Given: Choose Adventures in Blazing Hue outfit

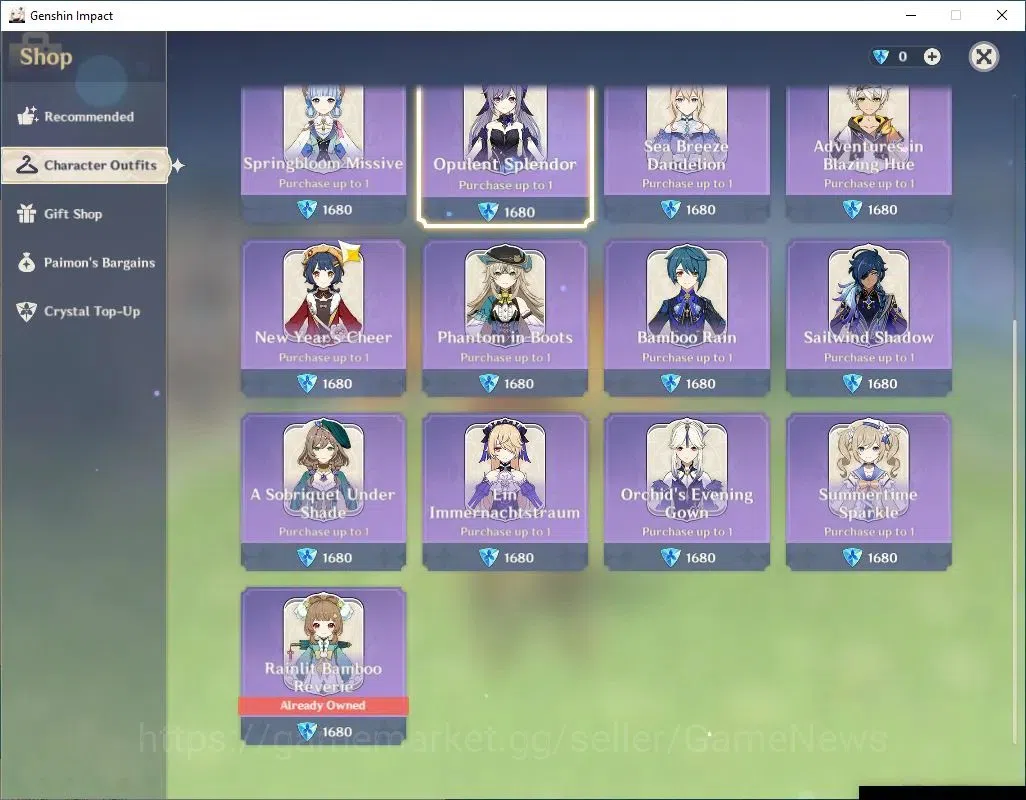Looking at the screenshot, I should 868,154.
